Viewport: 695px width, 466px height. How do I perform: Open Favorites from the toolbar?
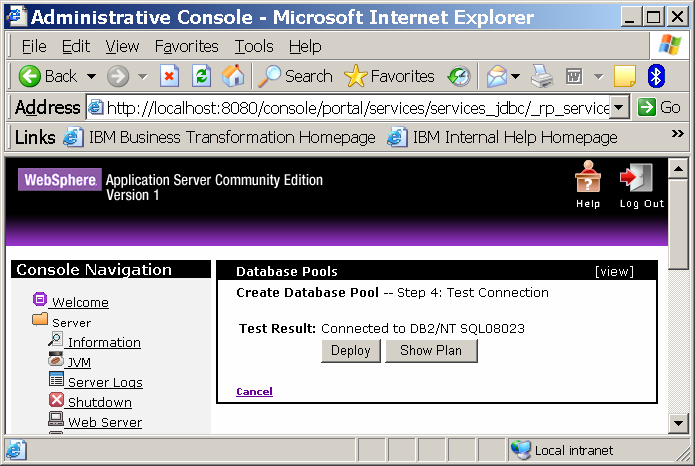click(389, 76)
